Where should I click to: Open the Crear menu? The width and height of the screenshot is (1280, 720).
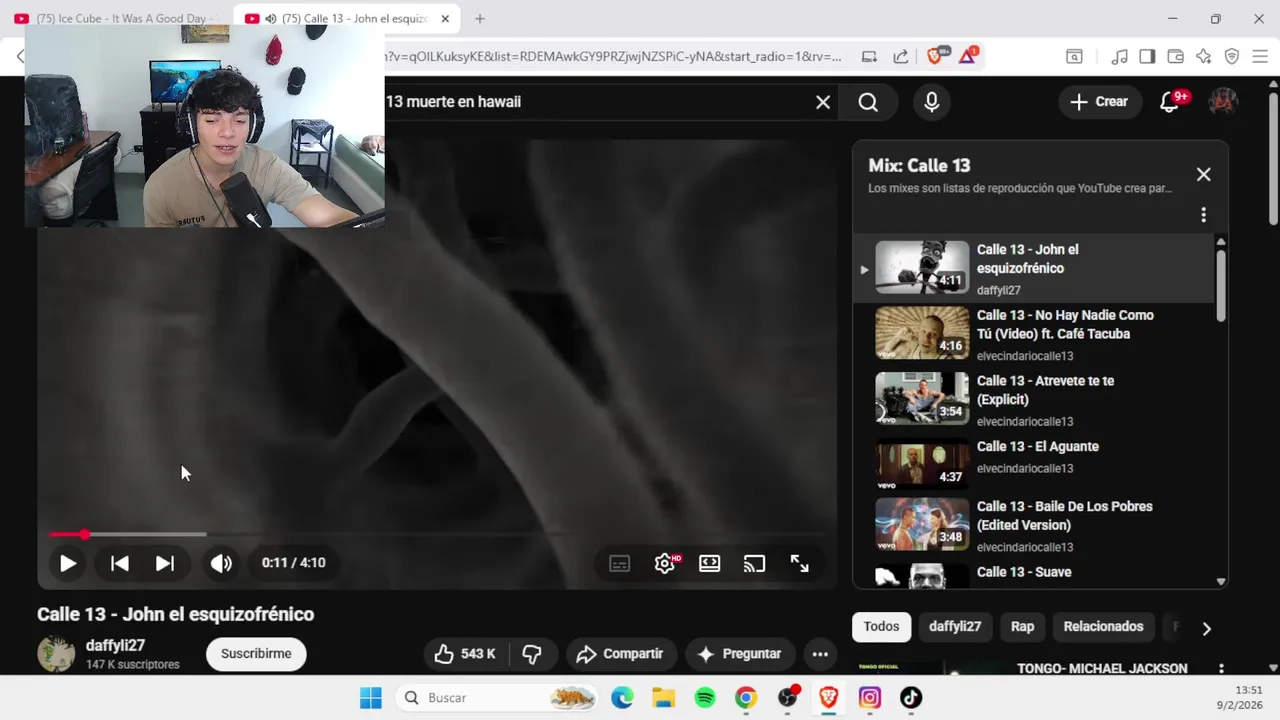click(x=1099, y=102)
